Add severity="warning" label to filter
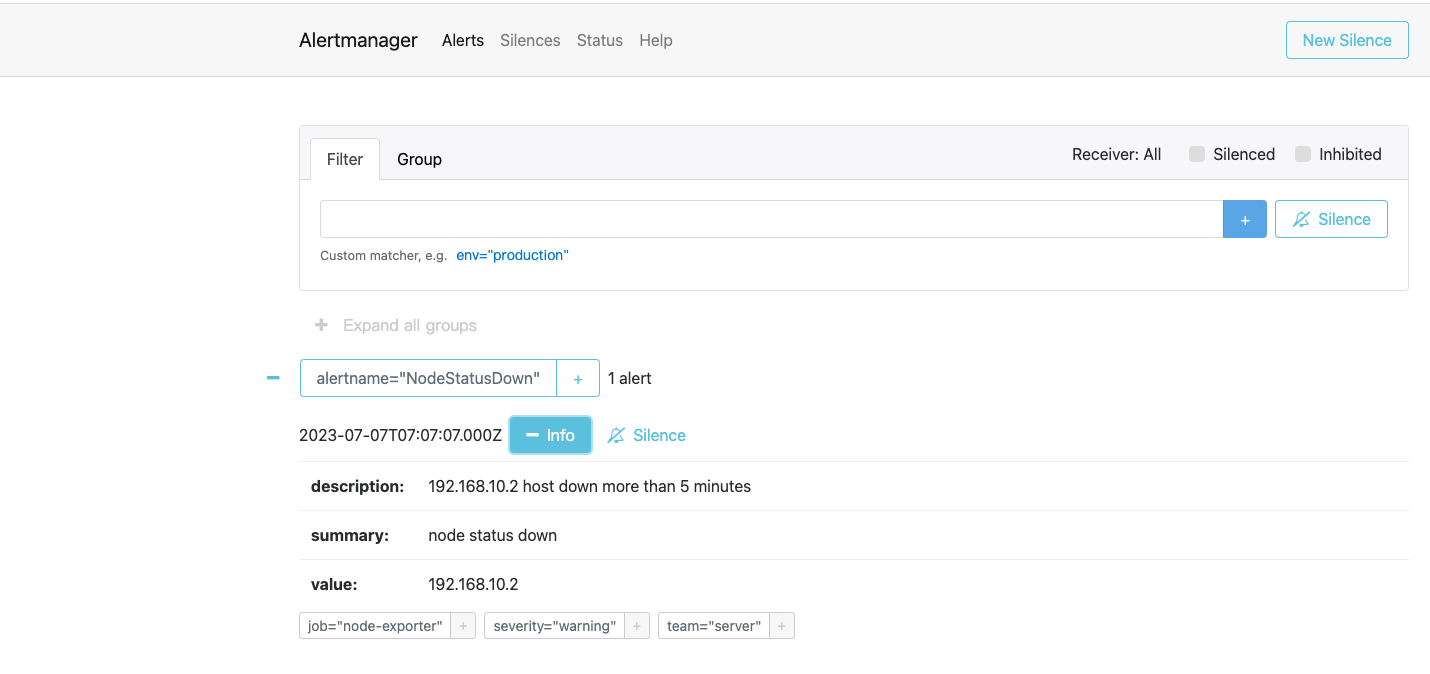 [x=636, y=626]
